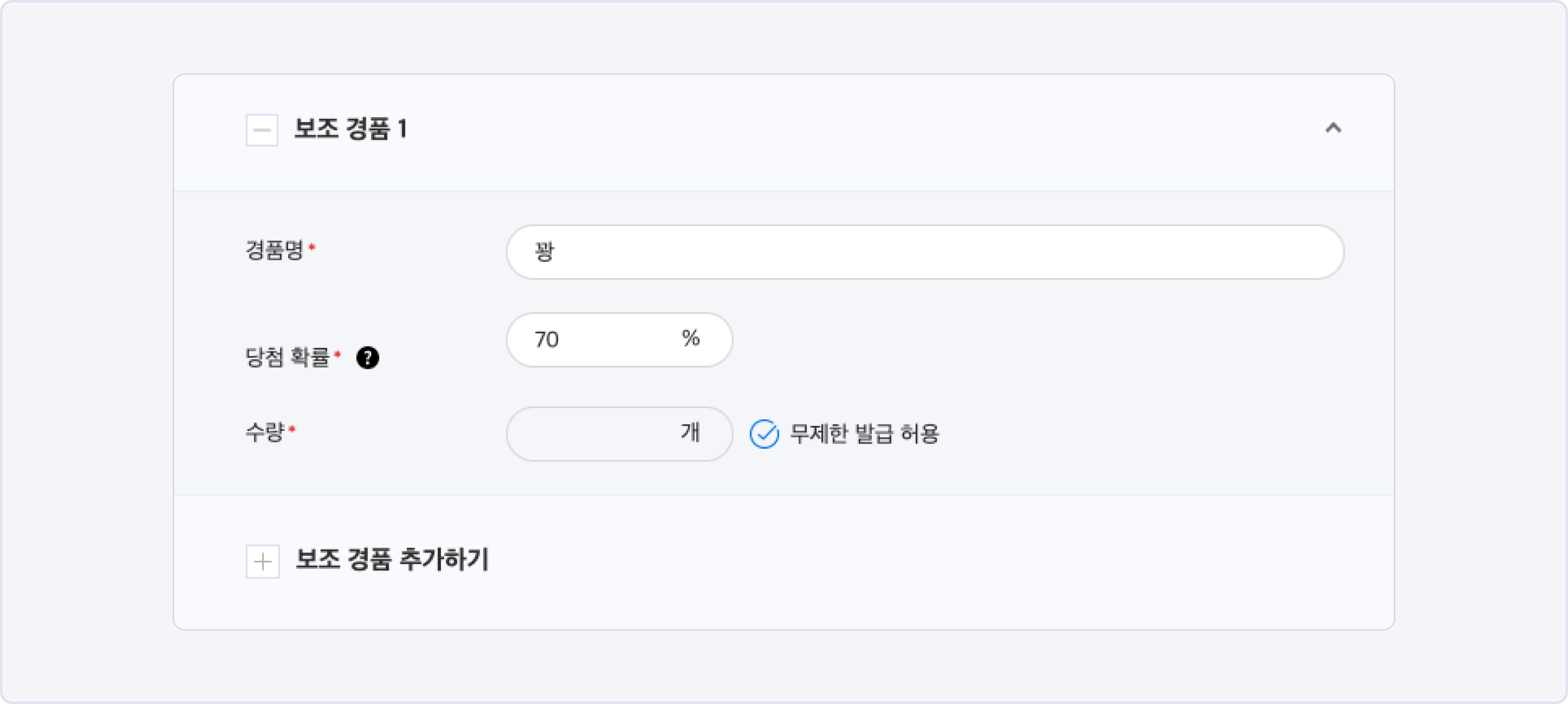1568x704 pixels.
Task: Toggle the 무제한 발급 허용 checkbox circle
Action: pyautogui.click(x=764, y=434)
